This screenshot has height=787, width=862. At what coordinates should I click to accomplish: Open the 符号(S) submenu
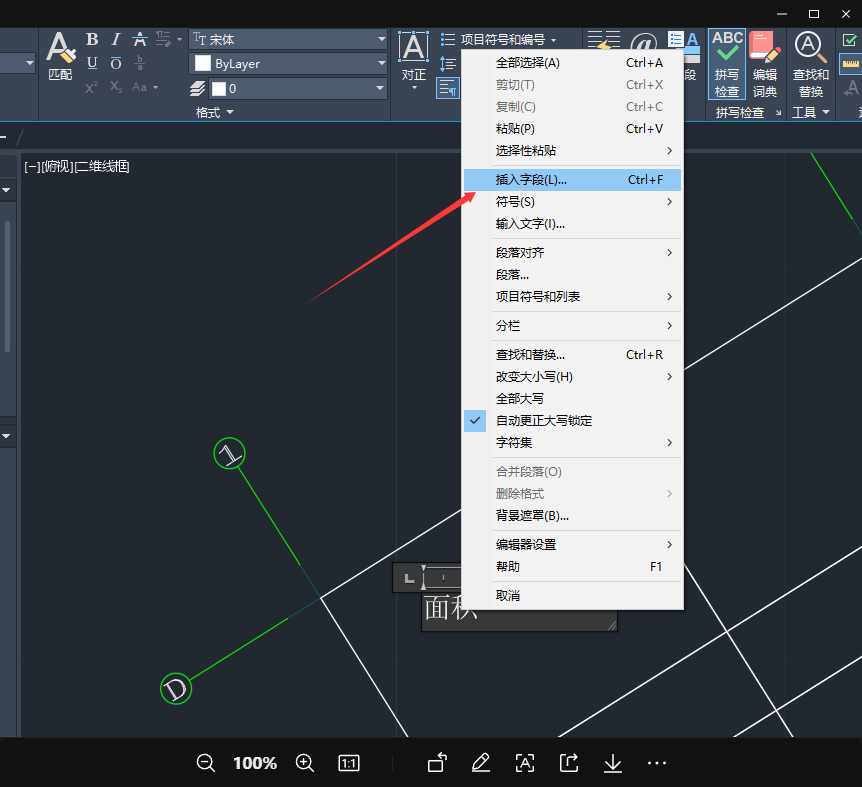click(x=572, y=202)
